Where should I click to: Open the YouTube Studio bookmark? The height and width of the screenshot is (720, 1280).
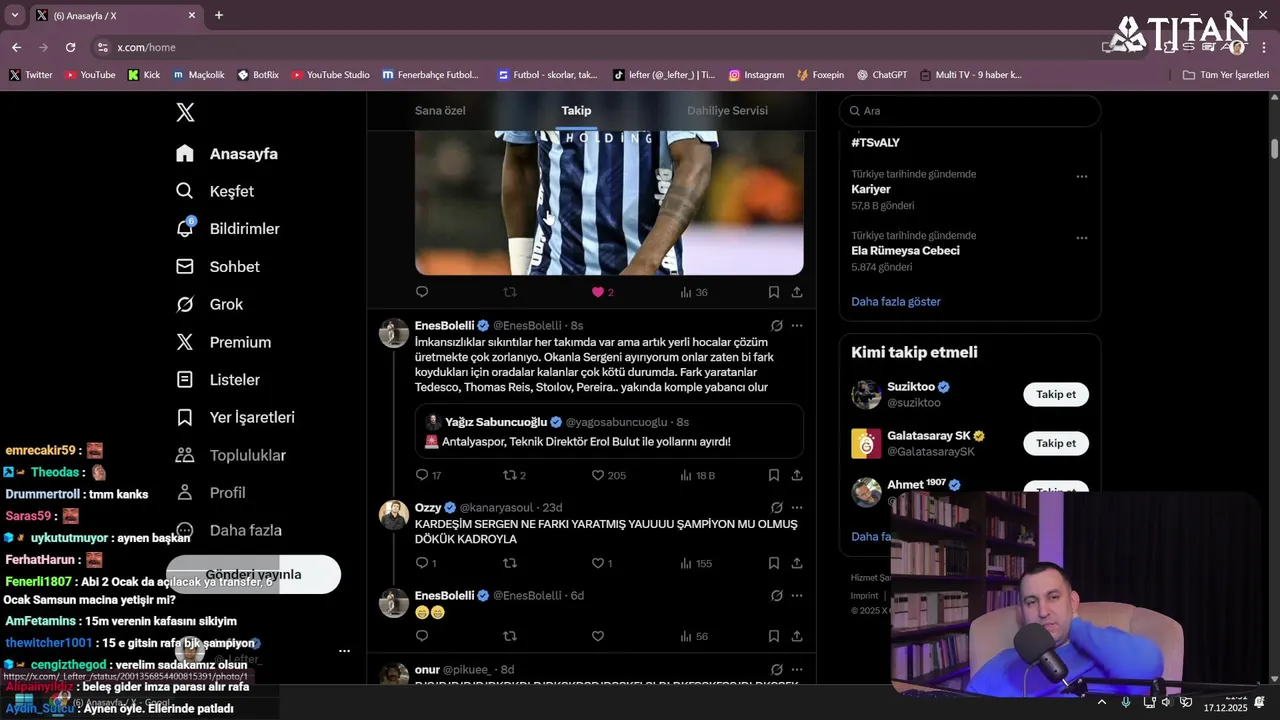click(x=329, y=75)
